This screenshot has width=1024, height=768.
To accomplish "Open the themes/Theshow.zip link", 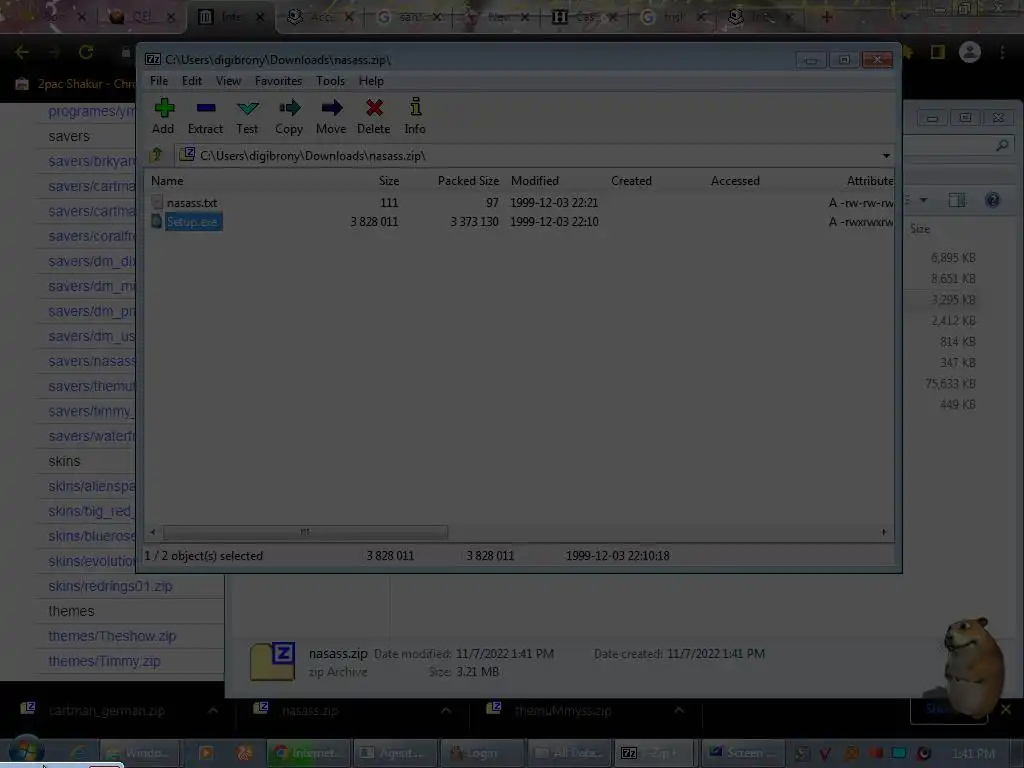I will pos(112,636).
